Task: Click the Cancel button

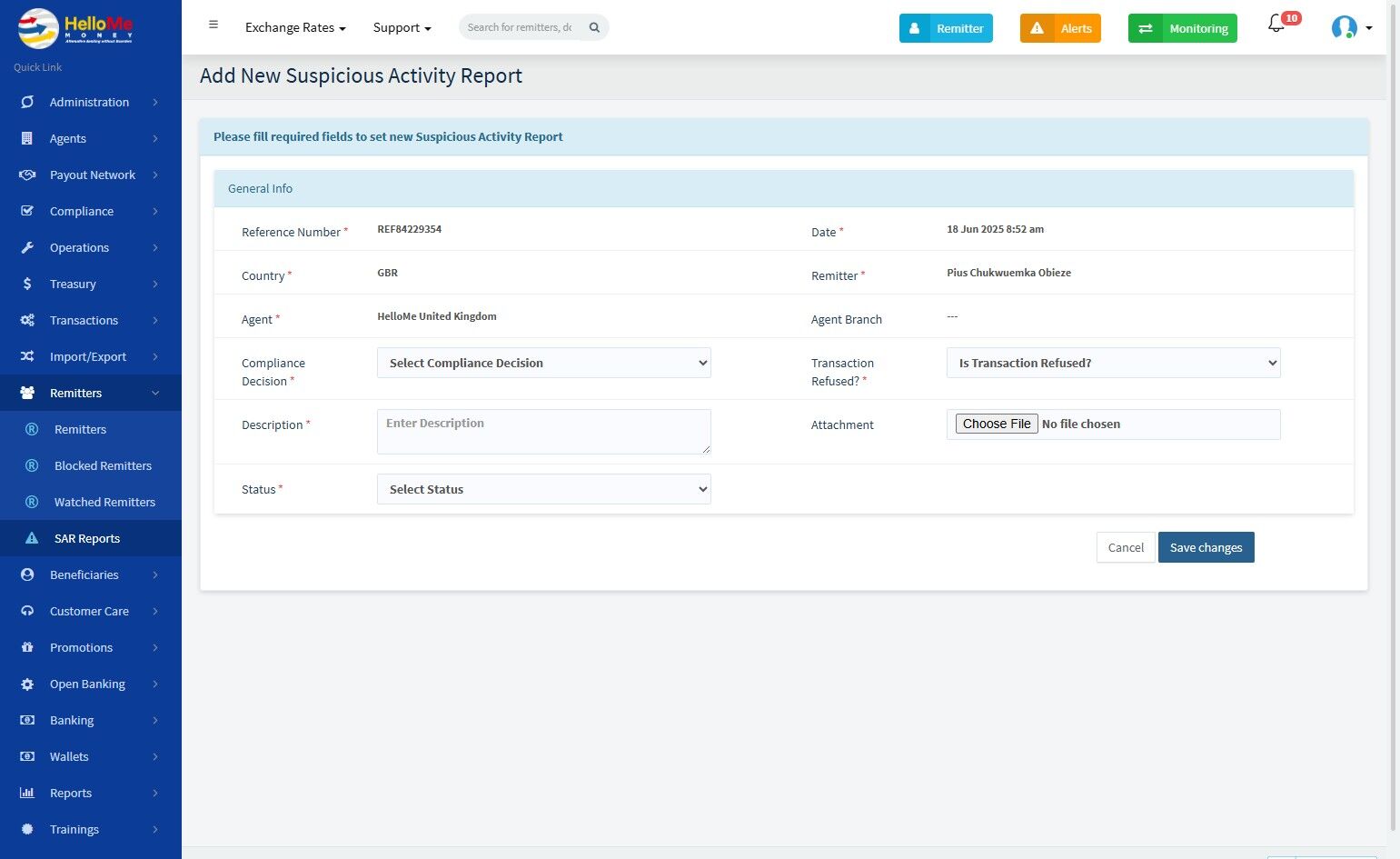Action: [1126, 547]
